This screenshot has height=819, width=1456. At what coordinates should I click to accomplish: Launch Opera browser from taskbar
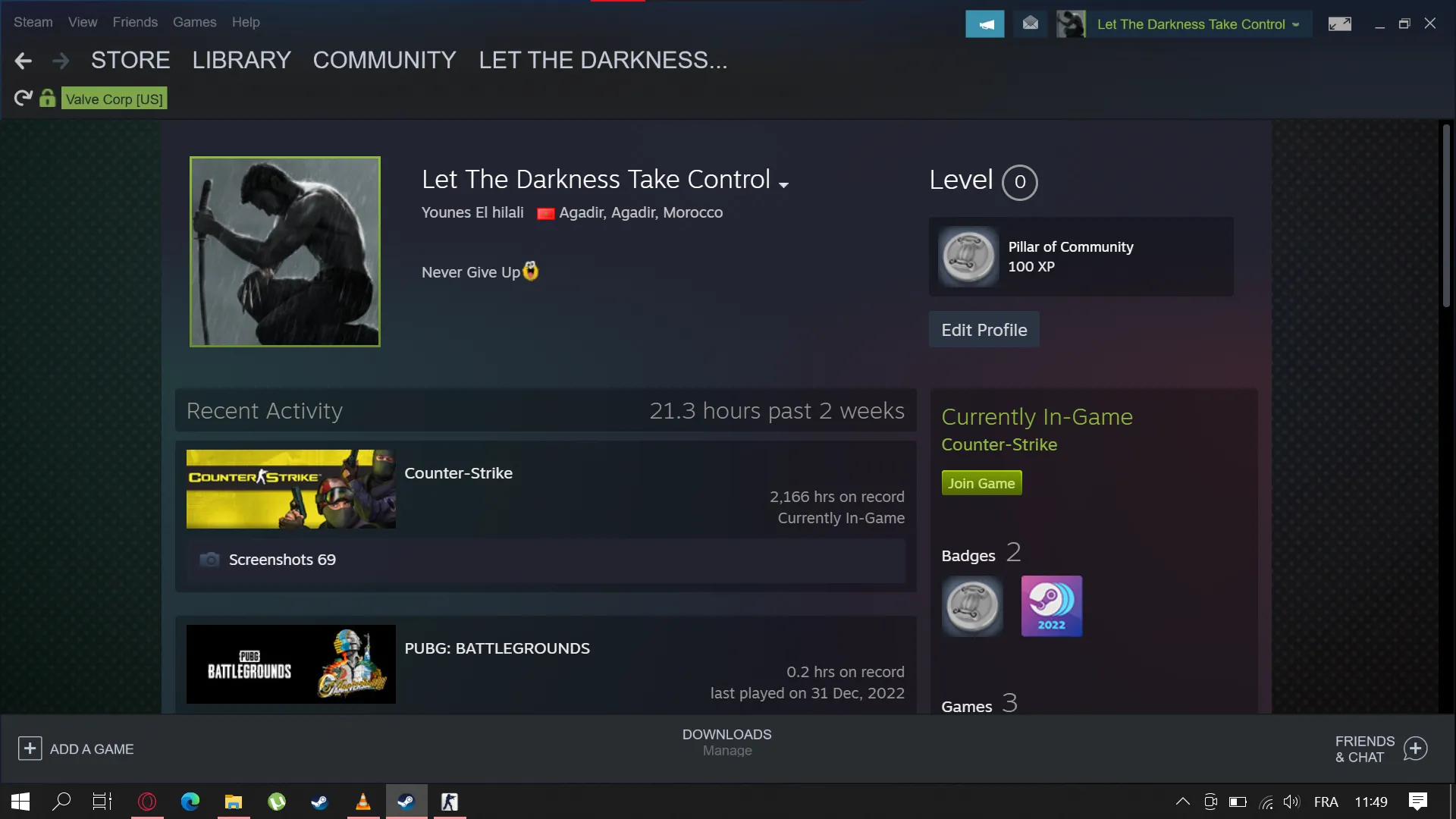(x=147, y=802)
